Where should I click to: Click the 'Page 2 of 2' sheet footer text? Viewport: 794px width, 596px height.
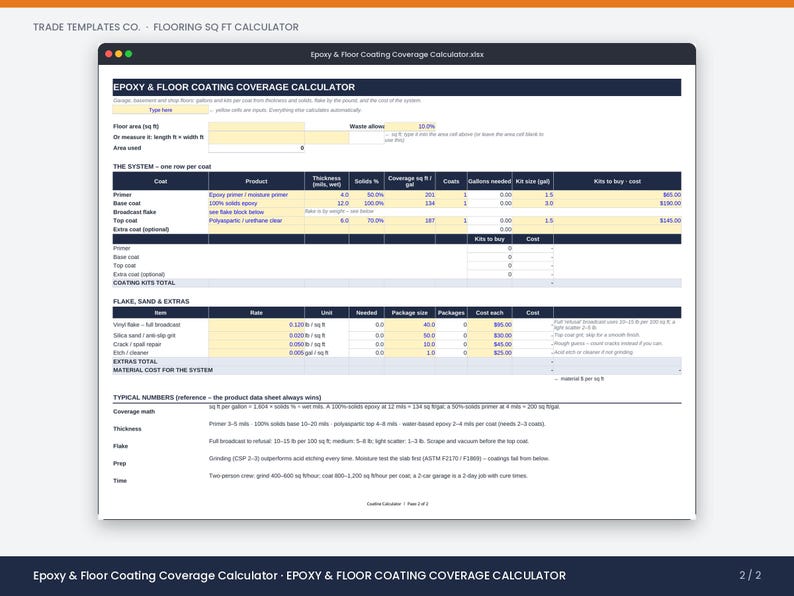click(x=418, y=504)
